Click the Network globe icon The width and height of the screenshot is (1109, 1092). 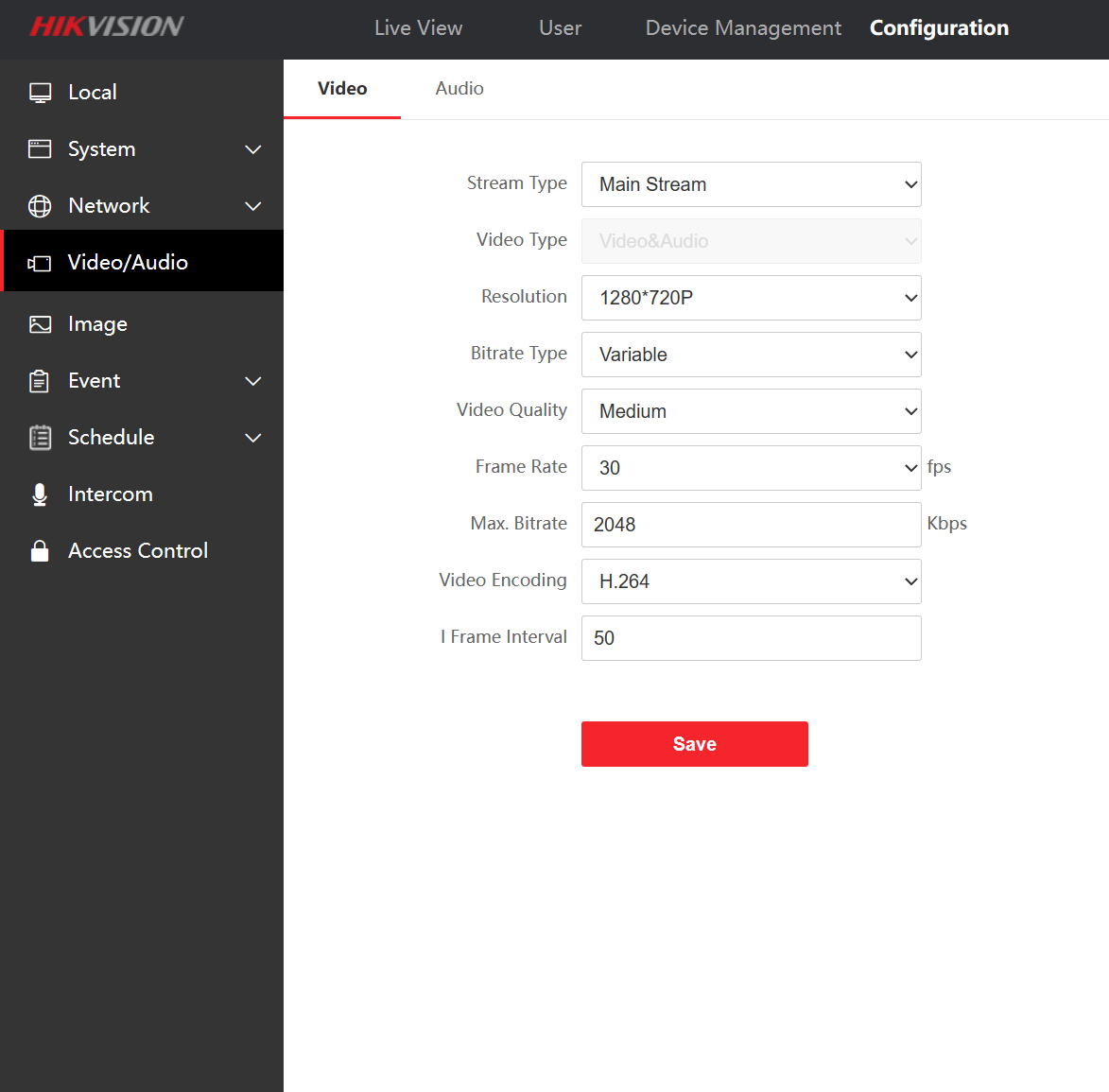(40, 206)
